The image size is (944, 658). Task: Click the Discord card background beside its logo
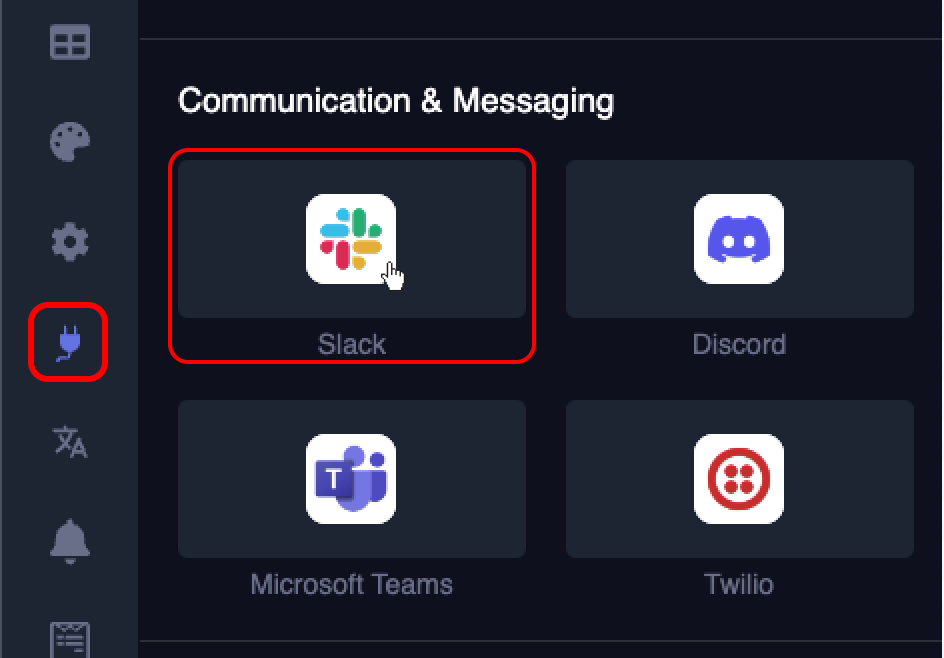point(629,239)
